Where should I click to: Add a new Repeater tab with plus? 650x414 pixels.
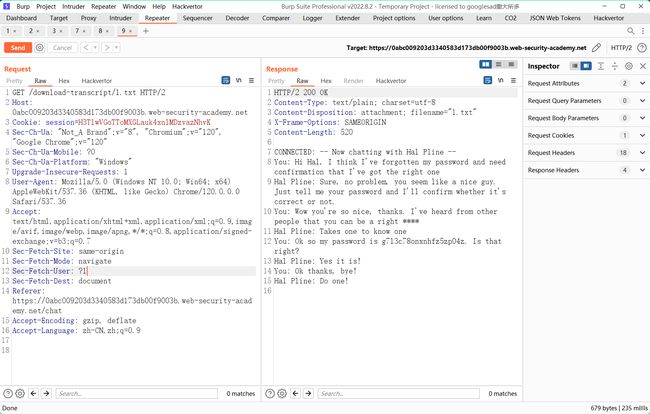coord(146,31)
